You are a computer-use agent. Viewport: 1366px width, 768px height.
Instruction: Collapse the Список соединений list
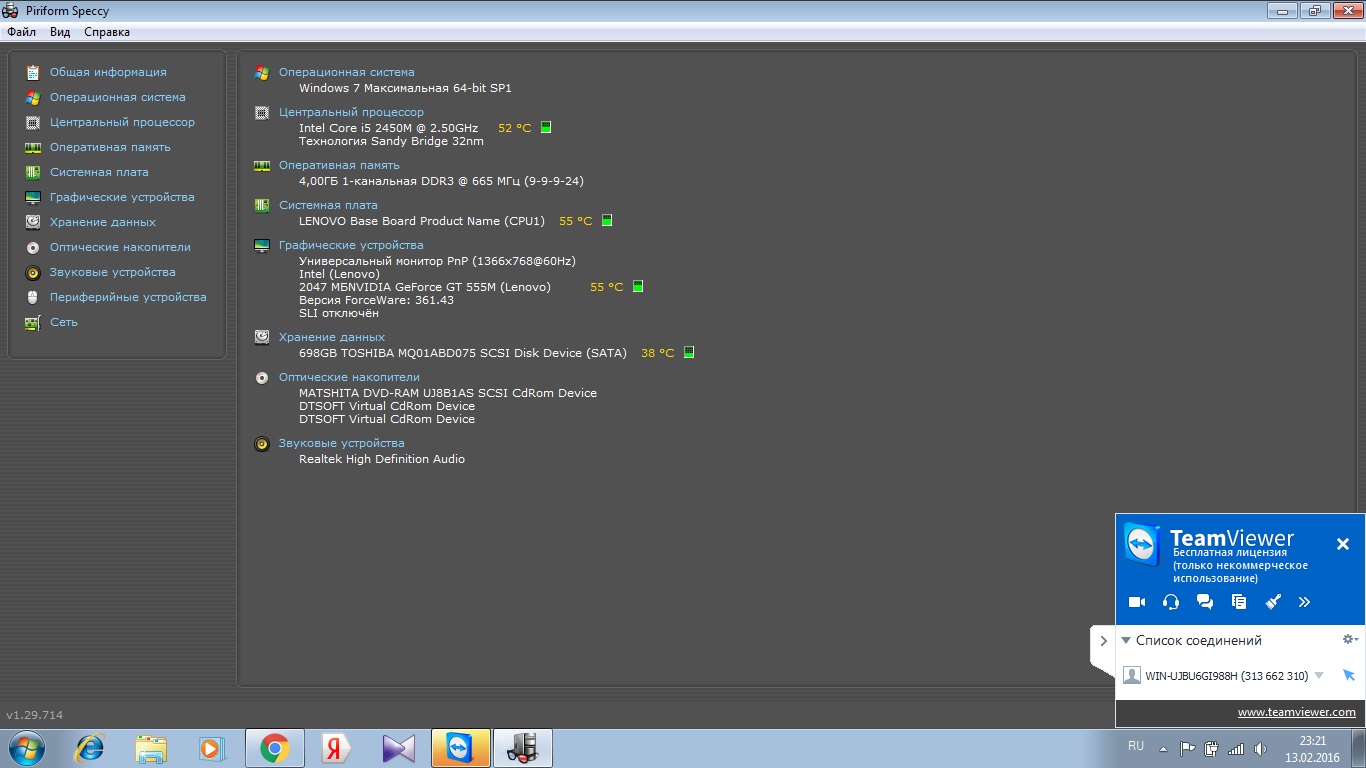[x=1126, y=640]
